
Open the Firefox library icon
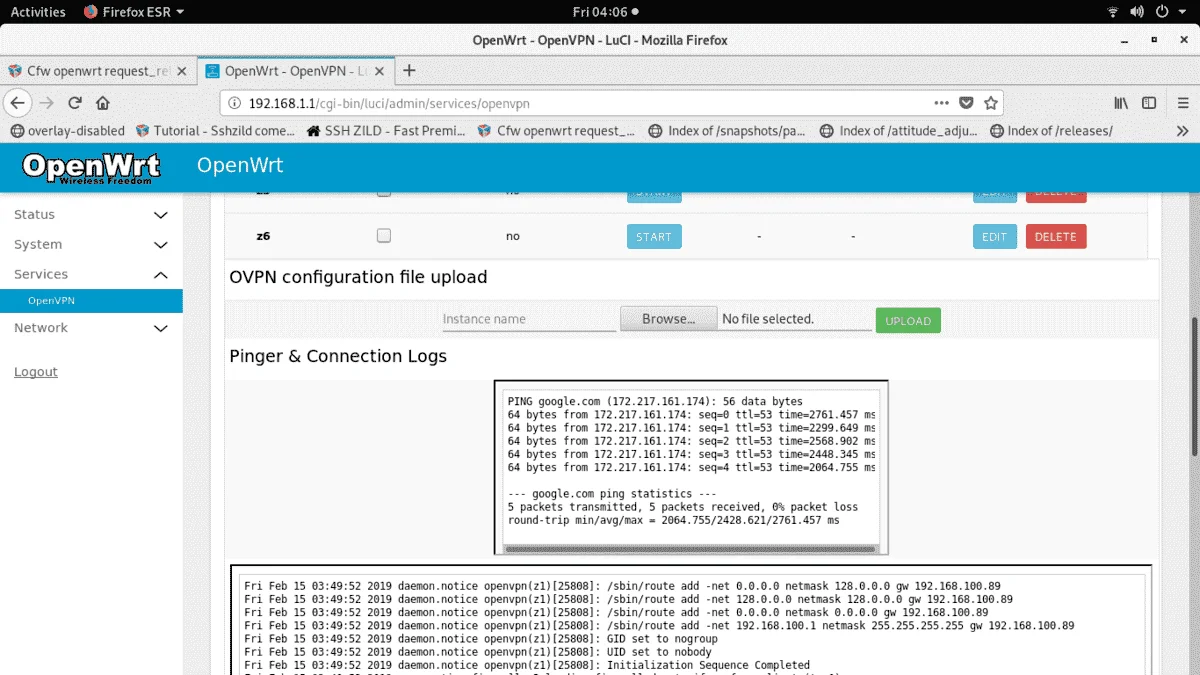coord(1122,103)
